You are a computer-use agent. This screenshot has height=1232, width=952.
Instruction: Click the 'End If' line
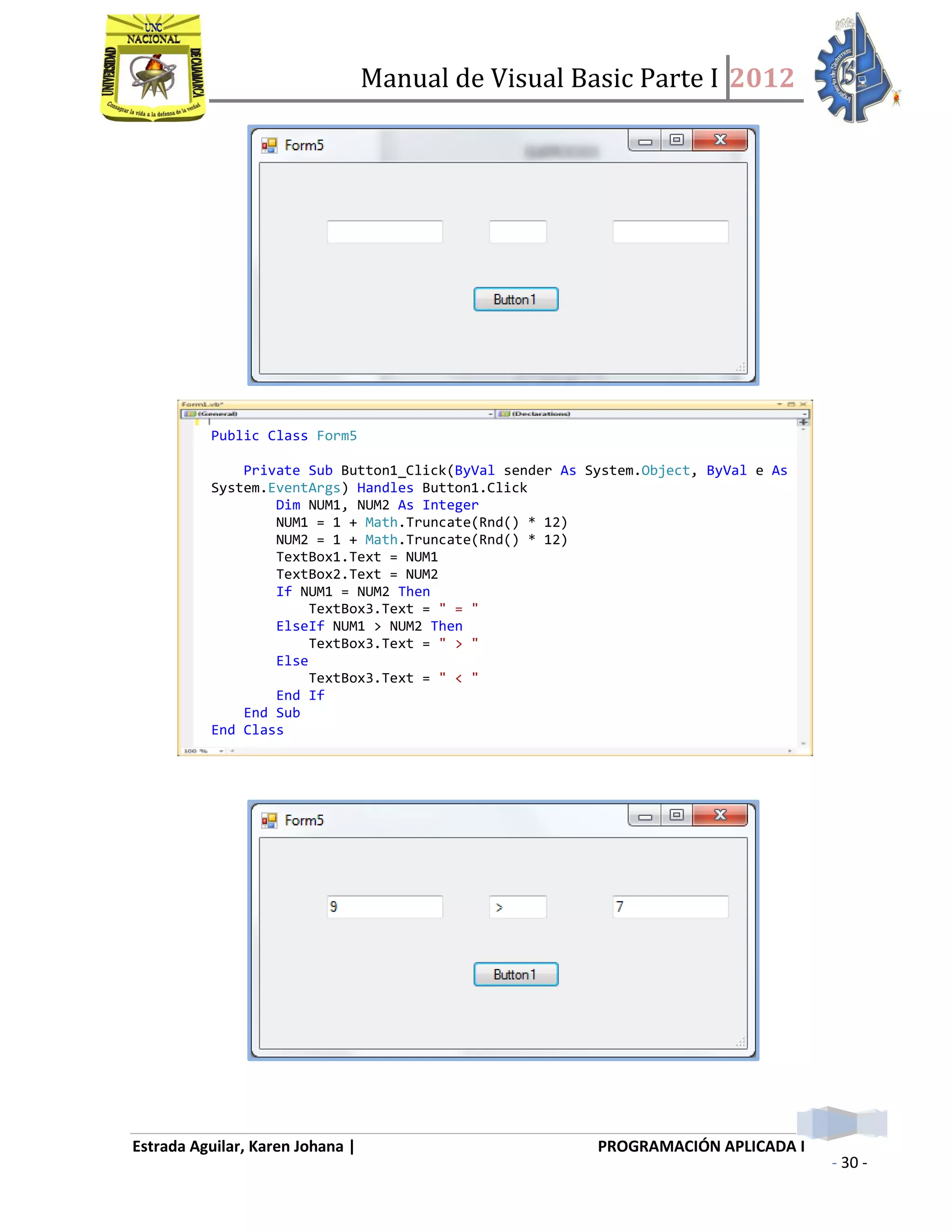tap(300, 695)
